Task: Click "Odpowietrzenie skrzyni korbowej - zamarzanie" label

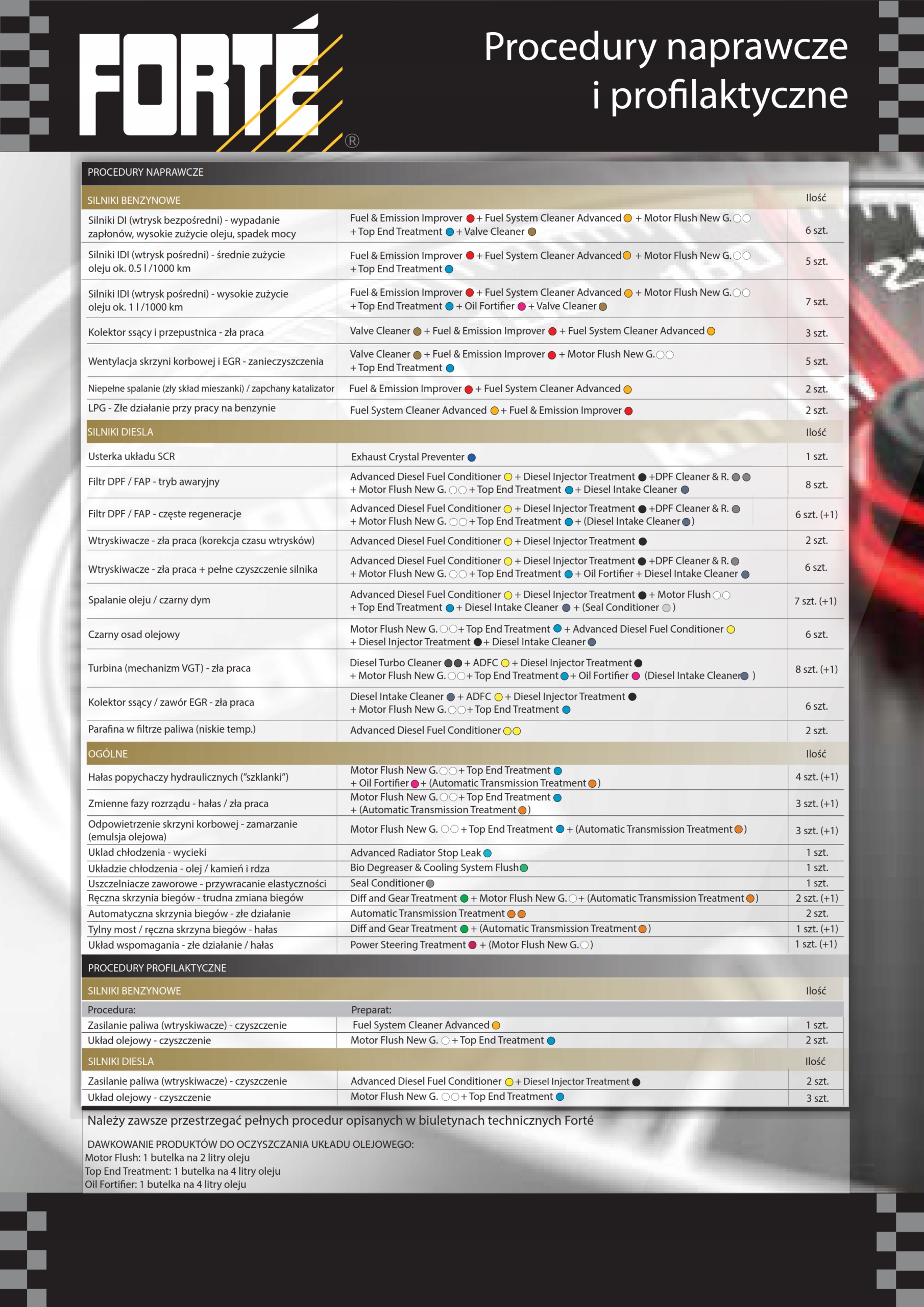Action: coord(192,831)
